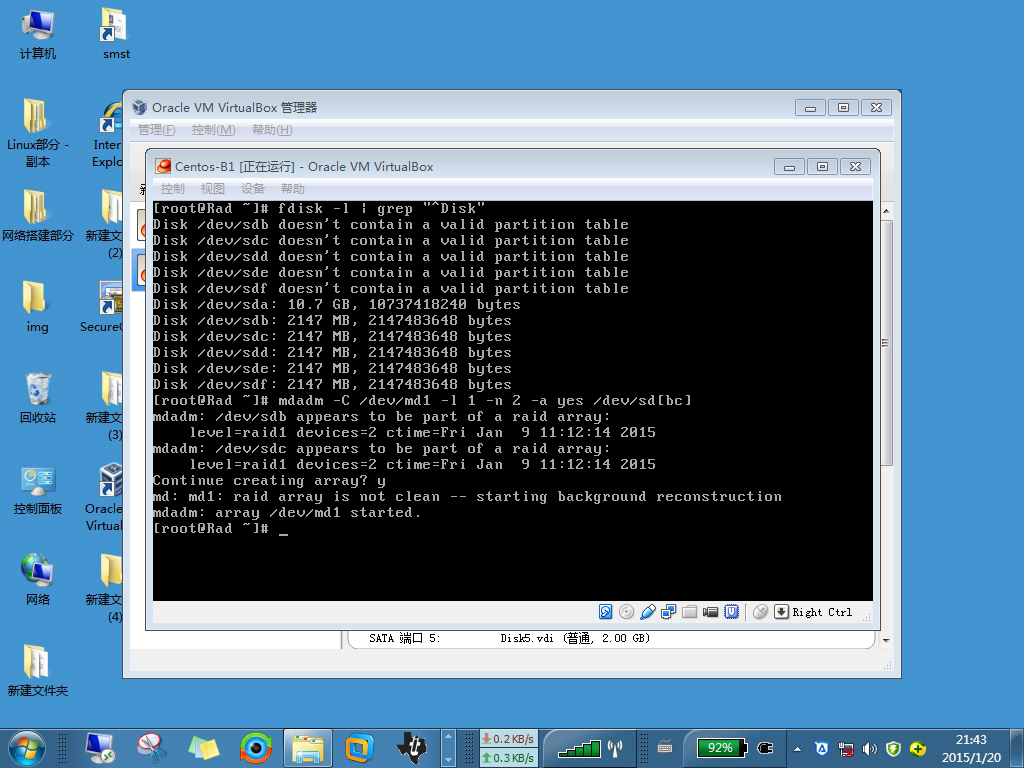Image resolution: width=1024 pixels, height=768 pixels.
Task: Open the shared folders icon in VM status bar
Action: [690, 612]
